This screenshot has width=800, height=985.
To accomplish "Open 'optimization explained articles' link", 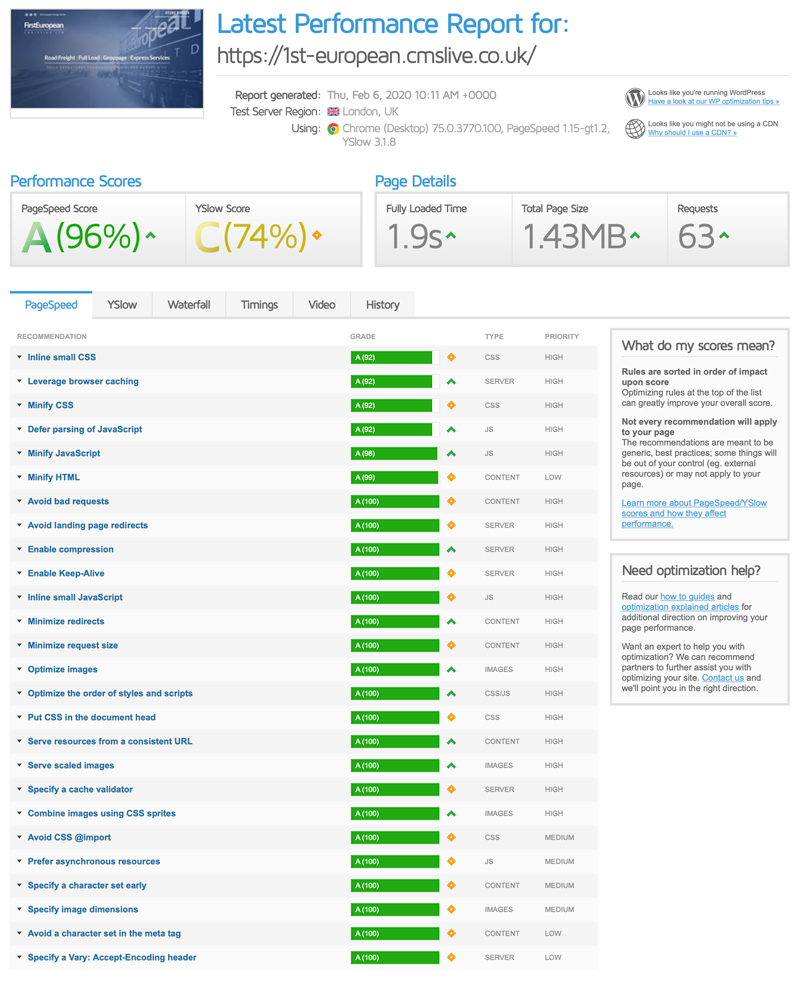I will [x=680, y=607].
